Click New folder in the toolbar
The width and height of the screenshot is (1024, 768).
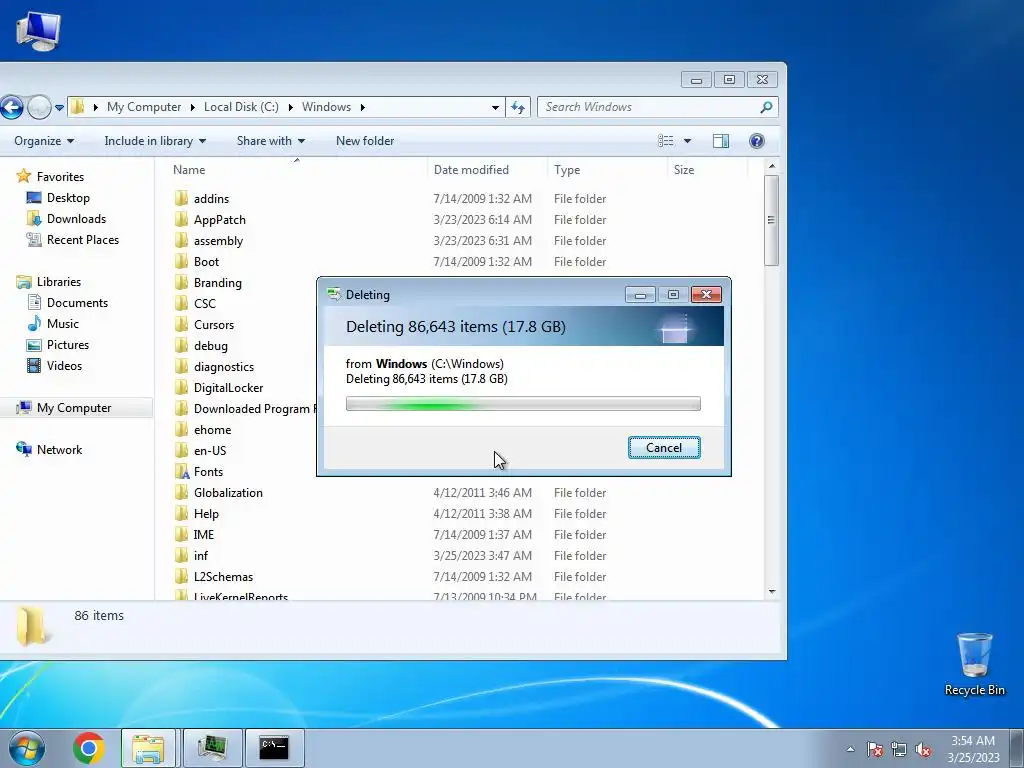[x=365, y=141]
